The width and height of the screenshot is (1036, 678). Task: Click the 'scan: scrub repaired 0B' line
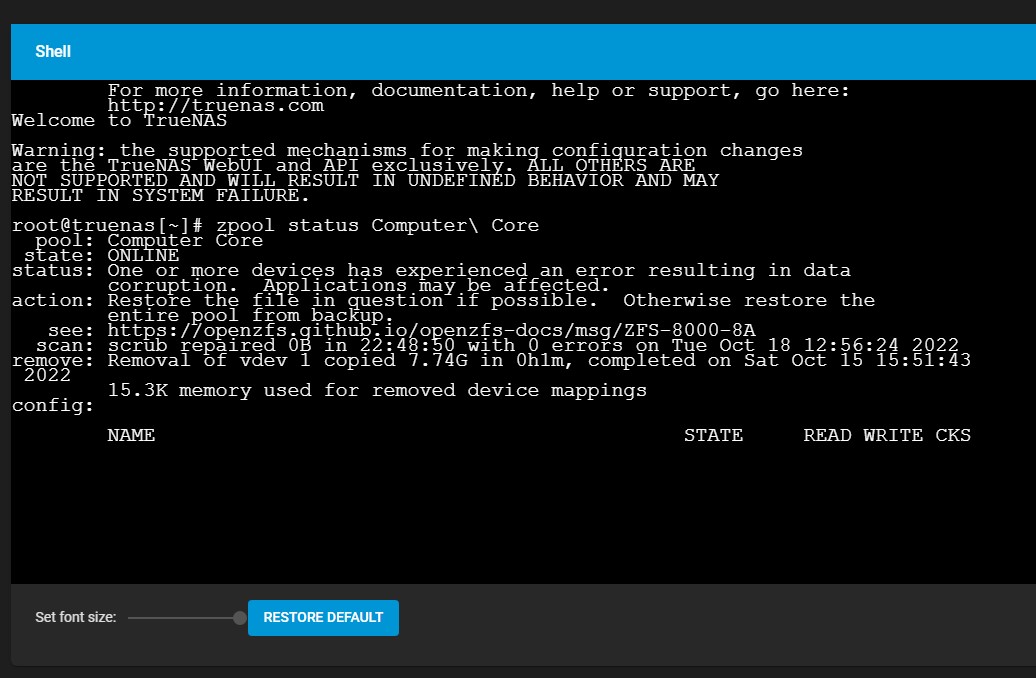point(497,345)
